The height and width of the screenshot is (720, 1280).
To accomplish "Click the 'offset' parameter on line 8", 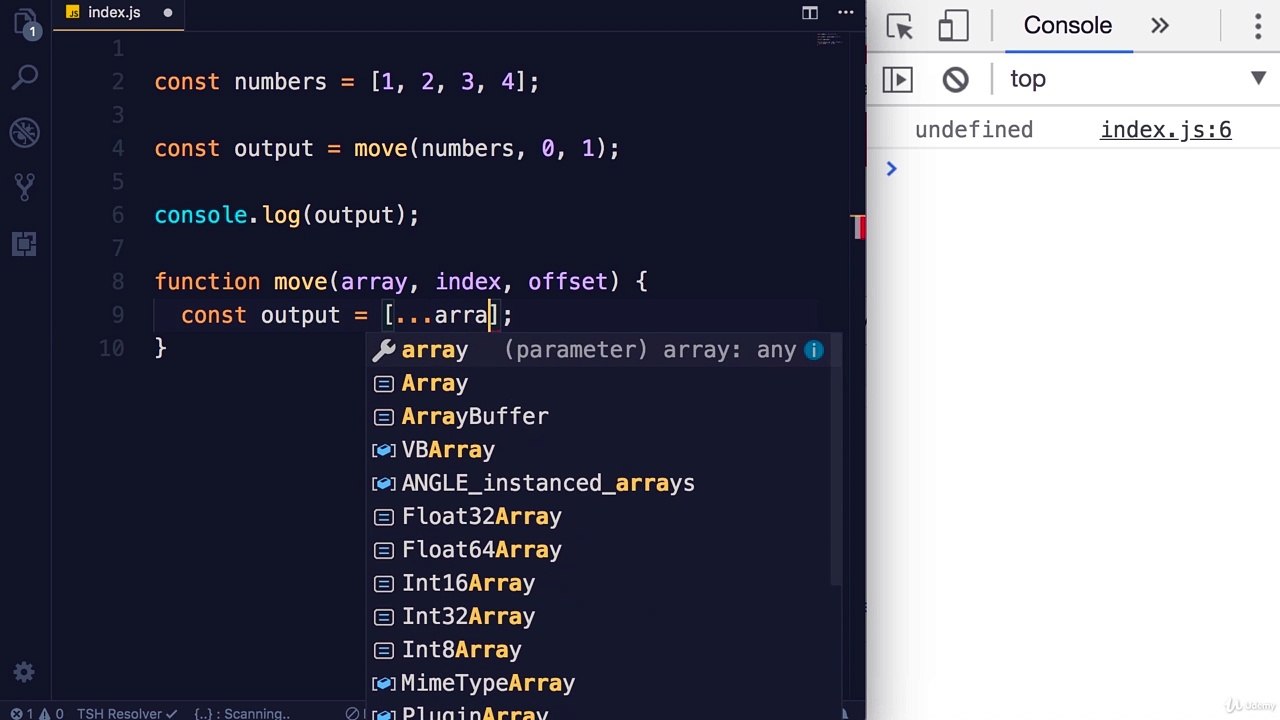I will pos(567,282).
